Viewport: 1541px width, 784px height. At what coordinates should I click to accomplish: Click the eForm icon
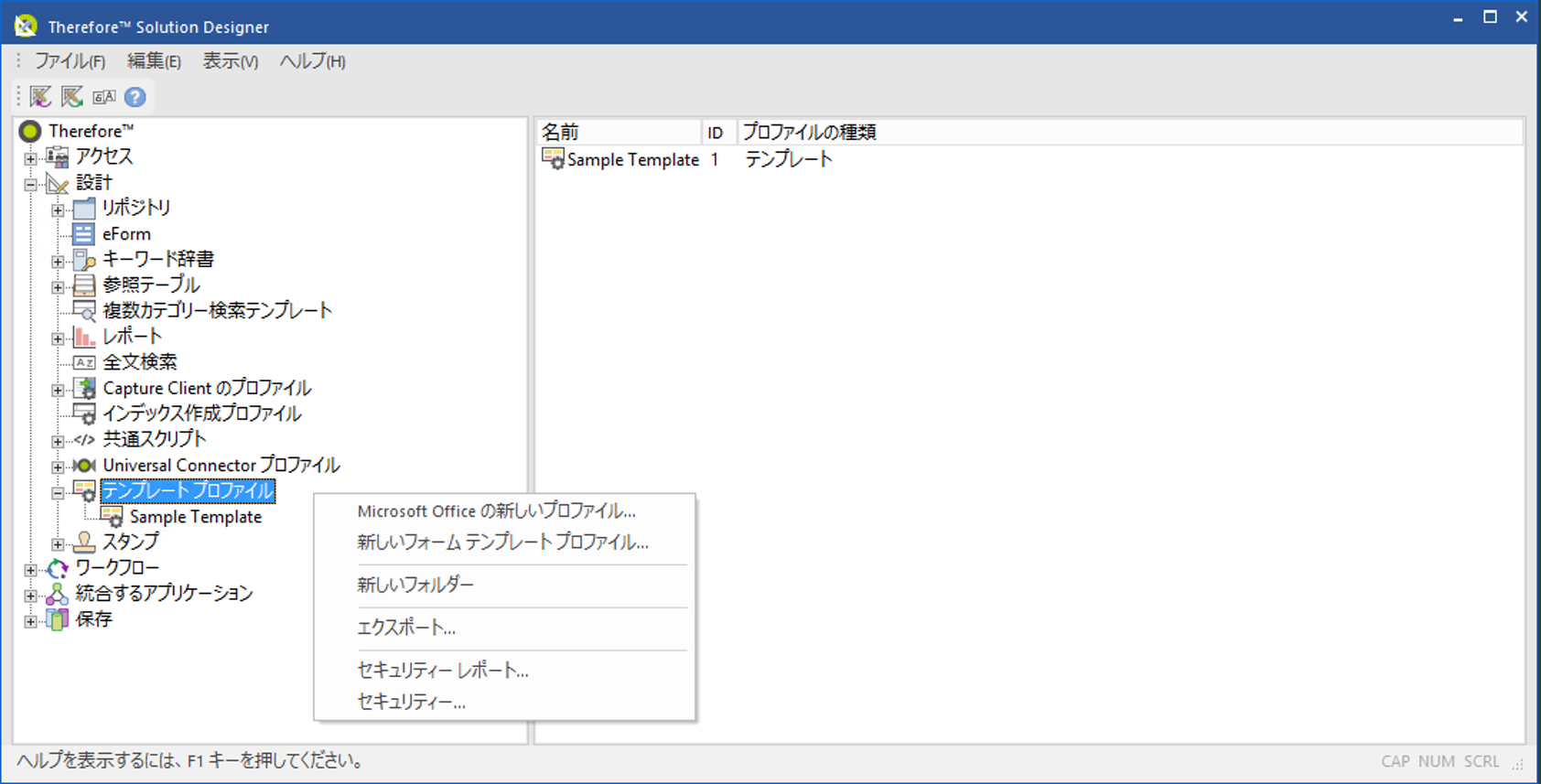84,234
